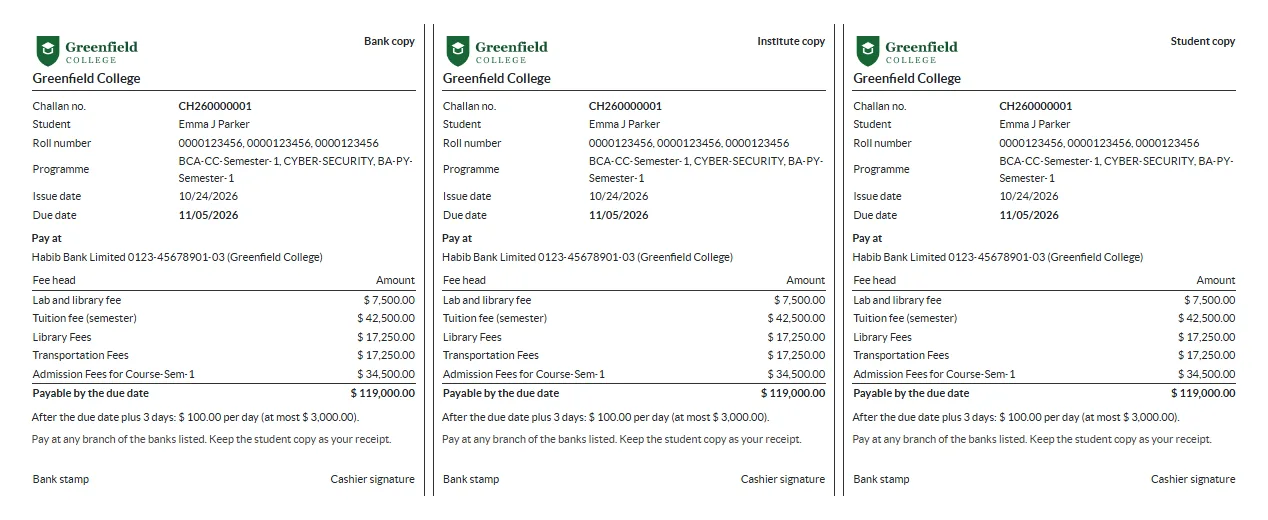Click the Greenfield logo on the Institute copy

click(x=497, y=50)
